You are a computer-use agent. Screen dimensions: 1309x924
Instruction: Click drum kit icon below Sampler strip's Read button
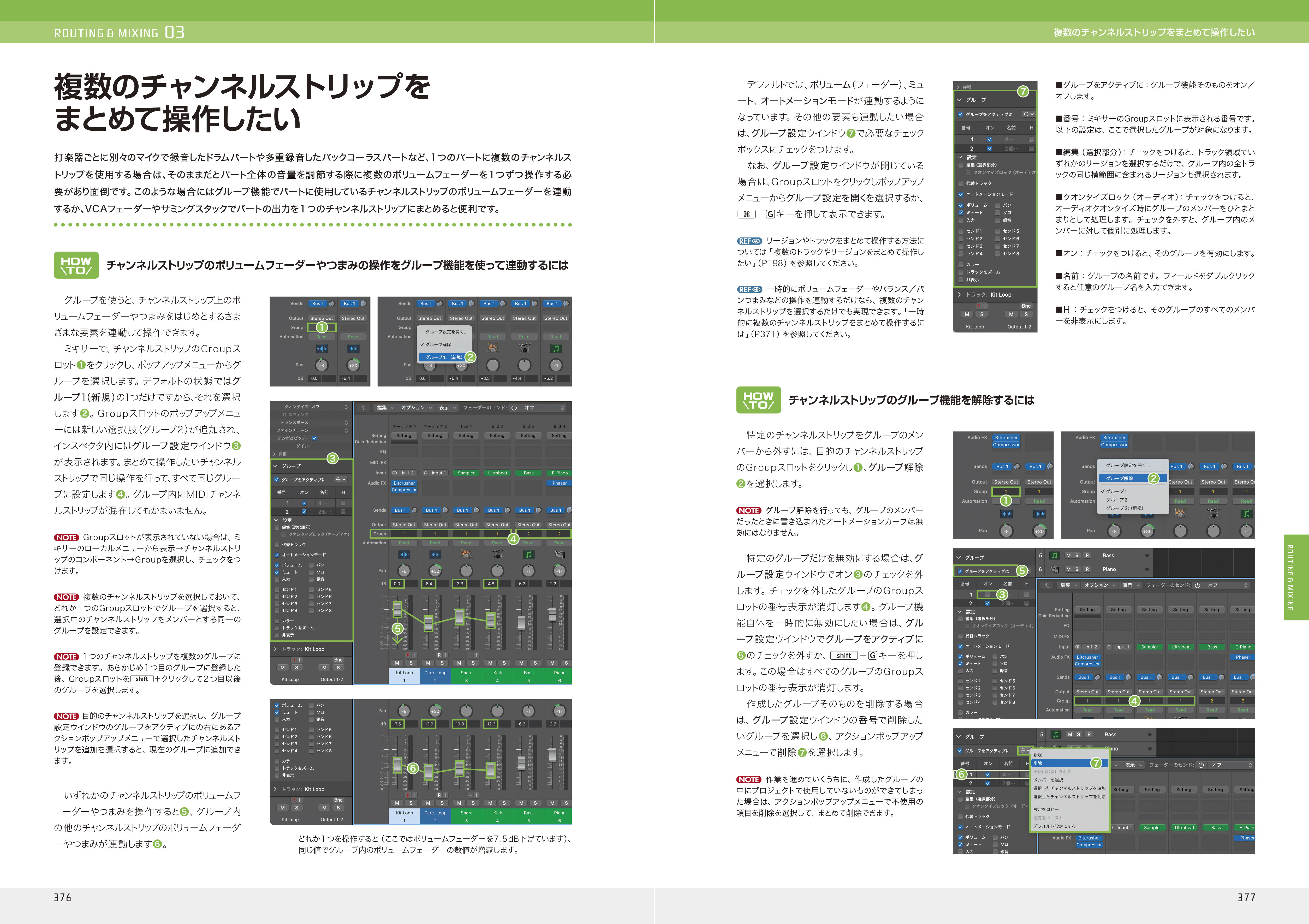pyautogui.click(x=466, y=554)
